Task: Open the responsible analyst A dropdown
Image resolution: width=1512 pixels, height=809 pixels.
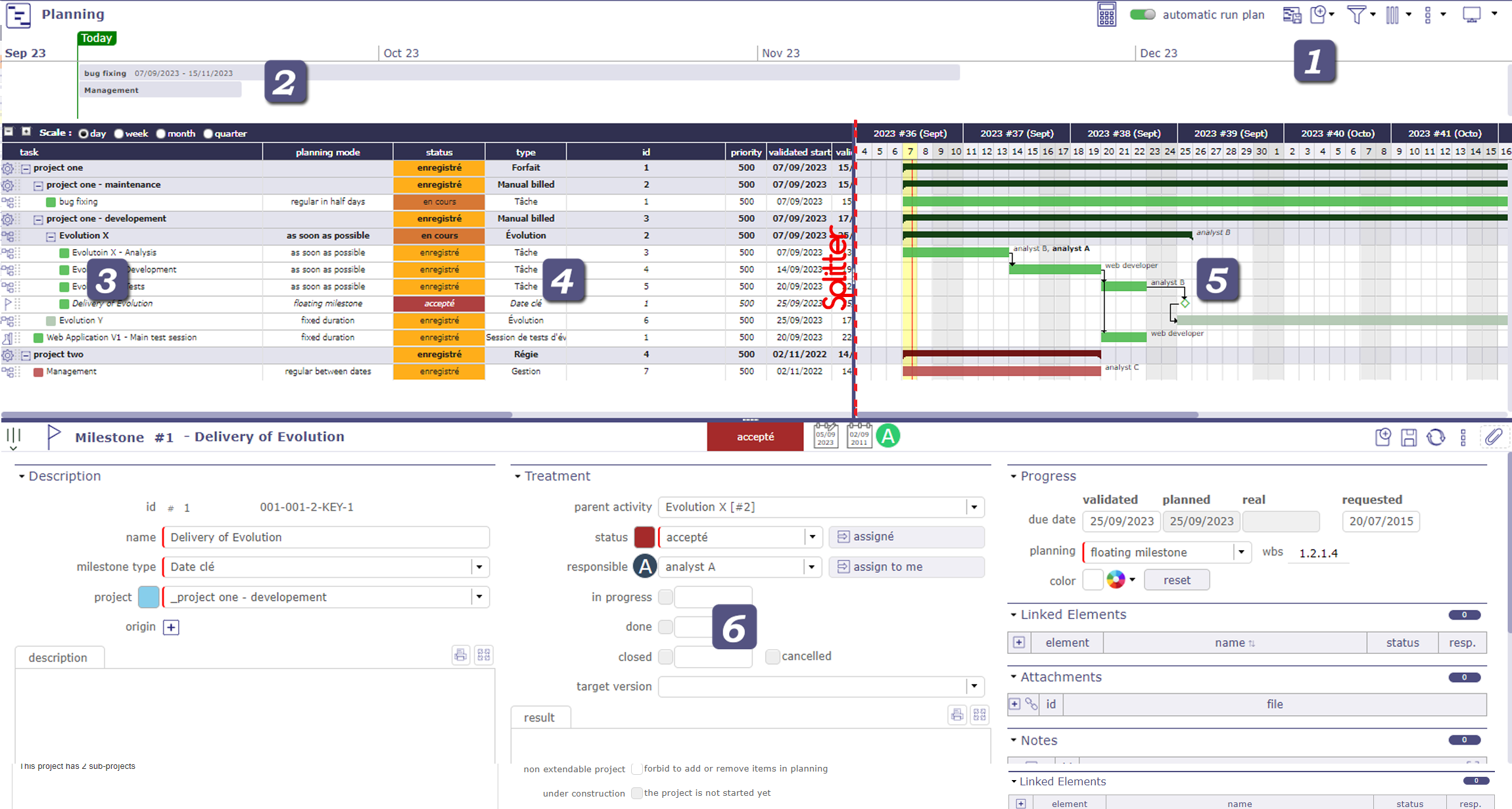Action: 812,566
